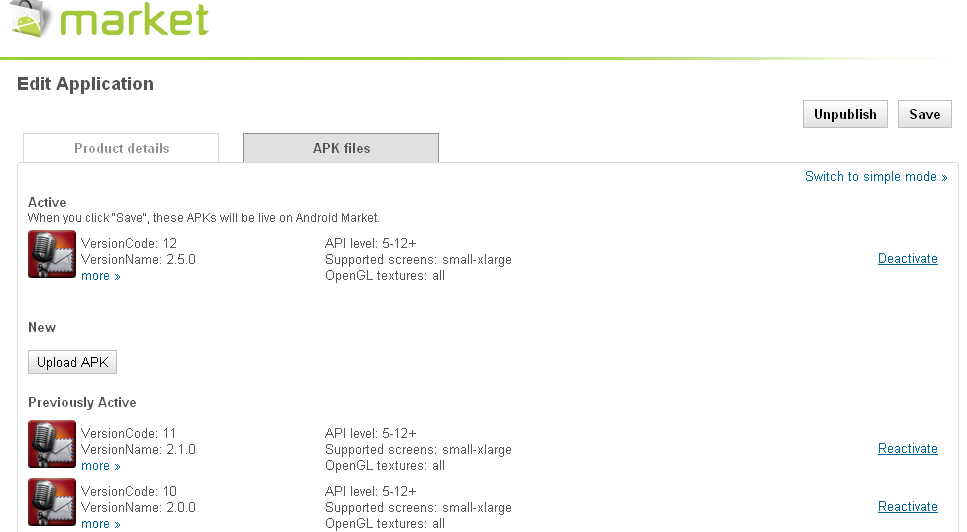Click the 'market' logo text
This screenshot has width=967, height=532.
[x=134, y=20]
